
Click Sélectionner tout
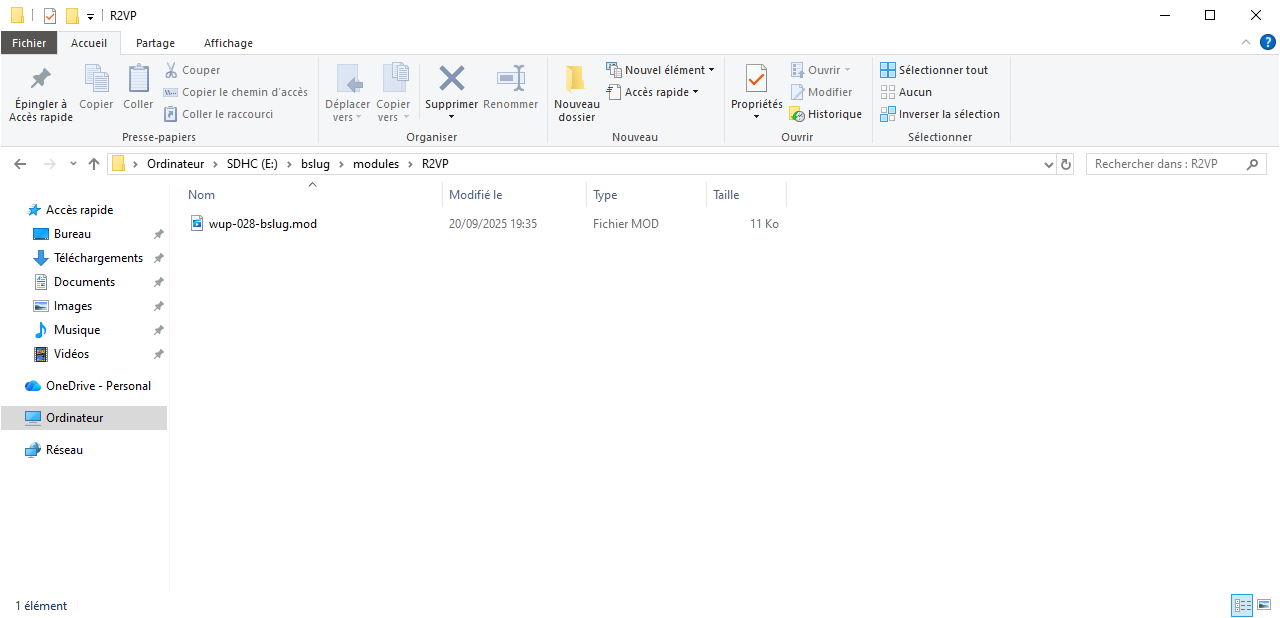pyautogui.click(x=934, y=70)
